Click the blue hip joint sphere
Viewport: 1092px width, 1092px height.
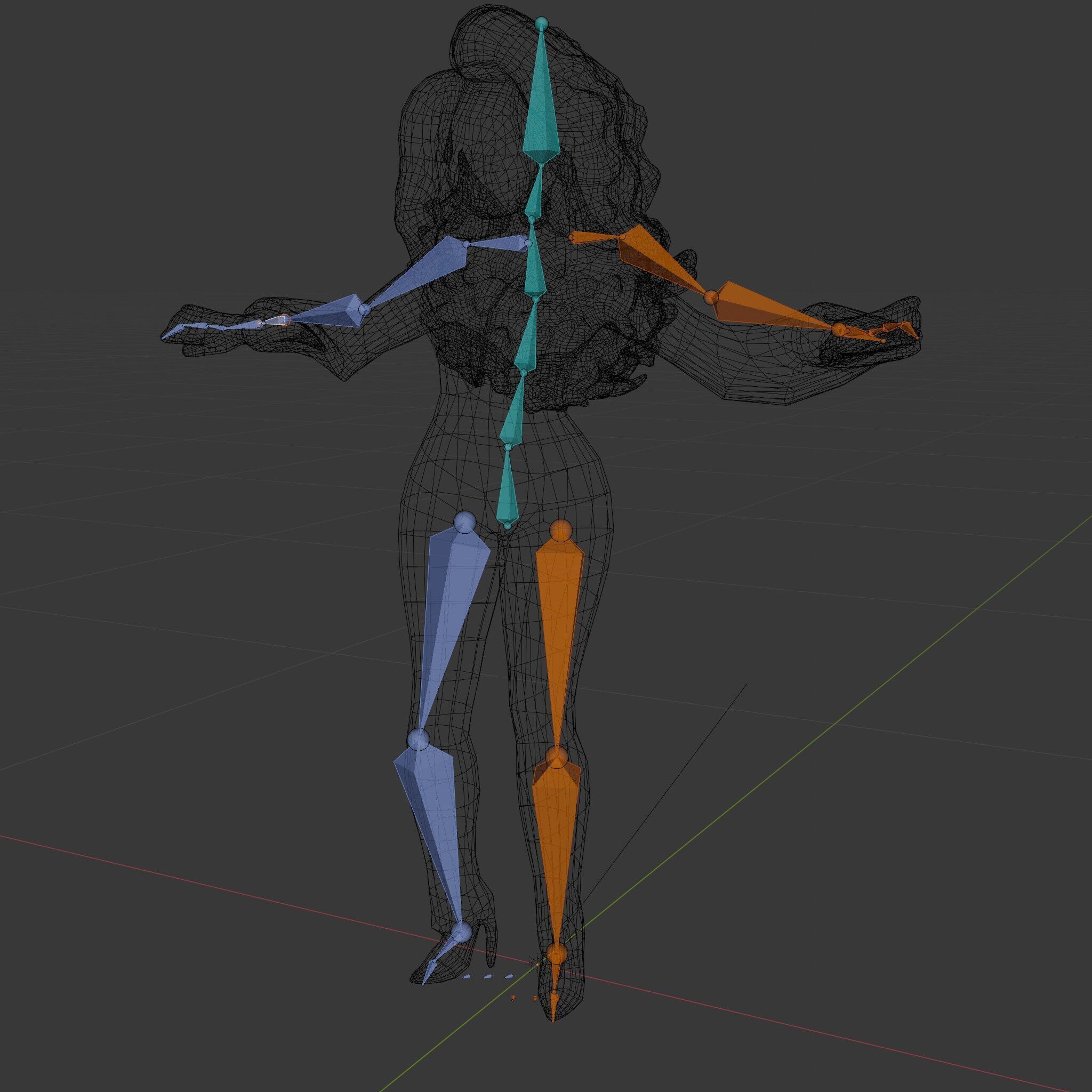(x=465, y=521)
